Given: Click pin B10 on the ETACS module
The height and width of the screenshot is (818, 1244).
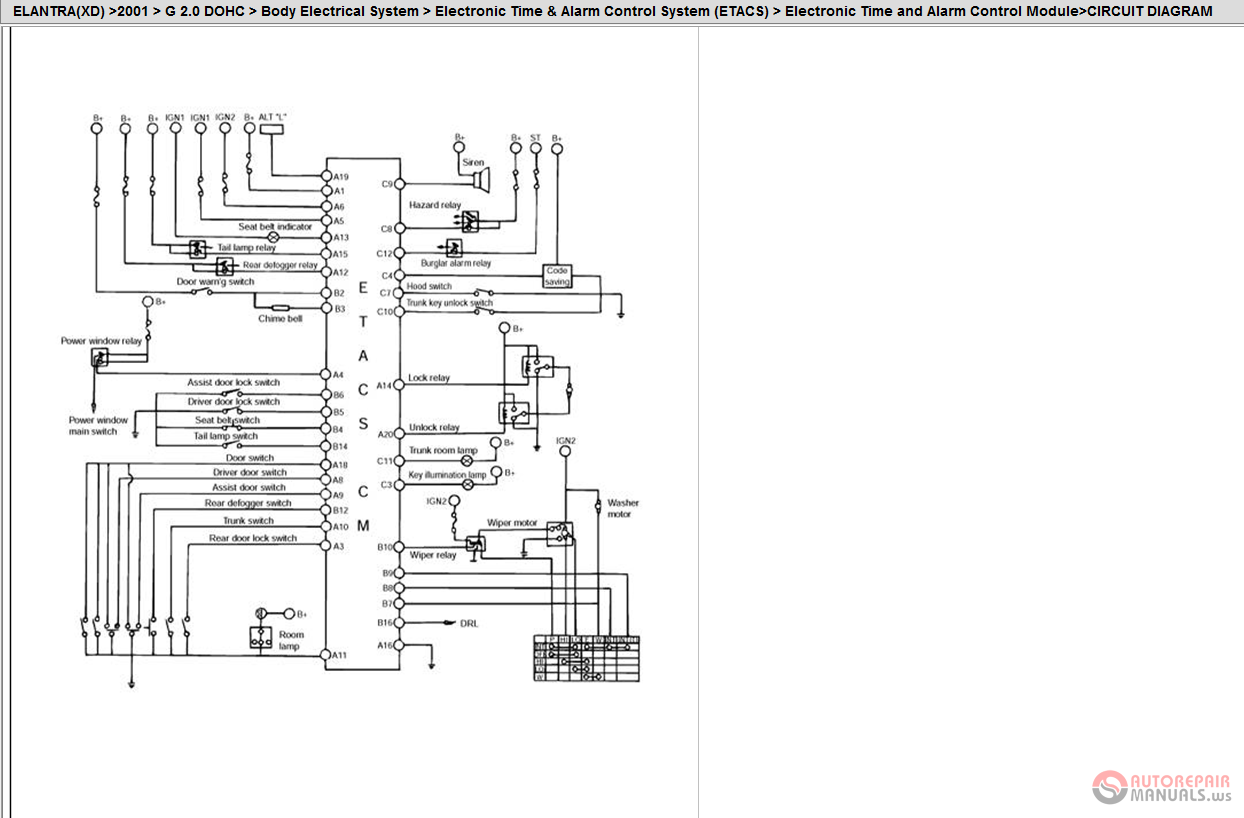Looking at the screenshot, I should [399, 547].
